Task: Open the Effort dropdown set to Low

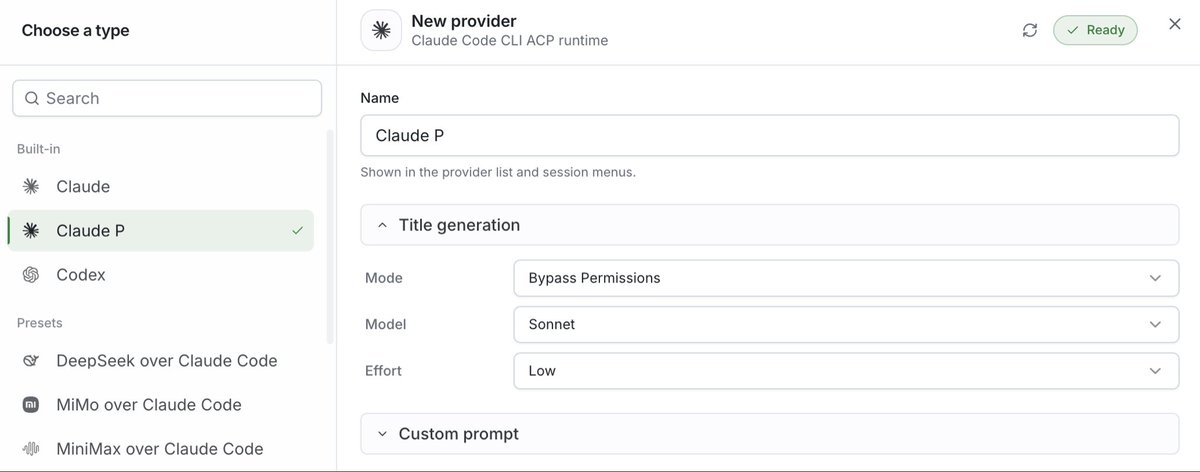Action: pyautogui.click(x=846, y=370)
